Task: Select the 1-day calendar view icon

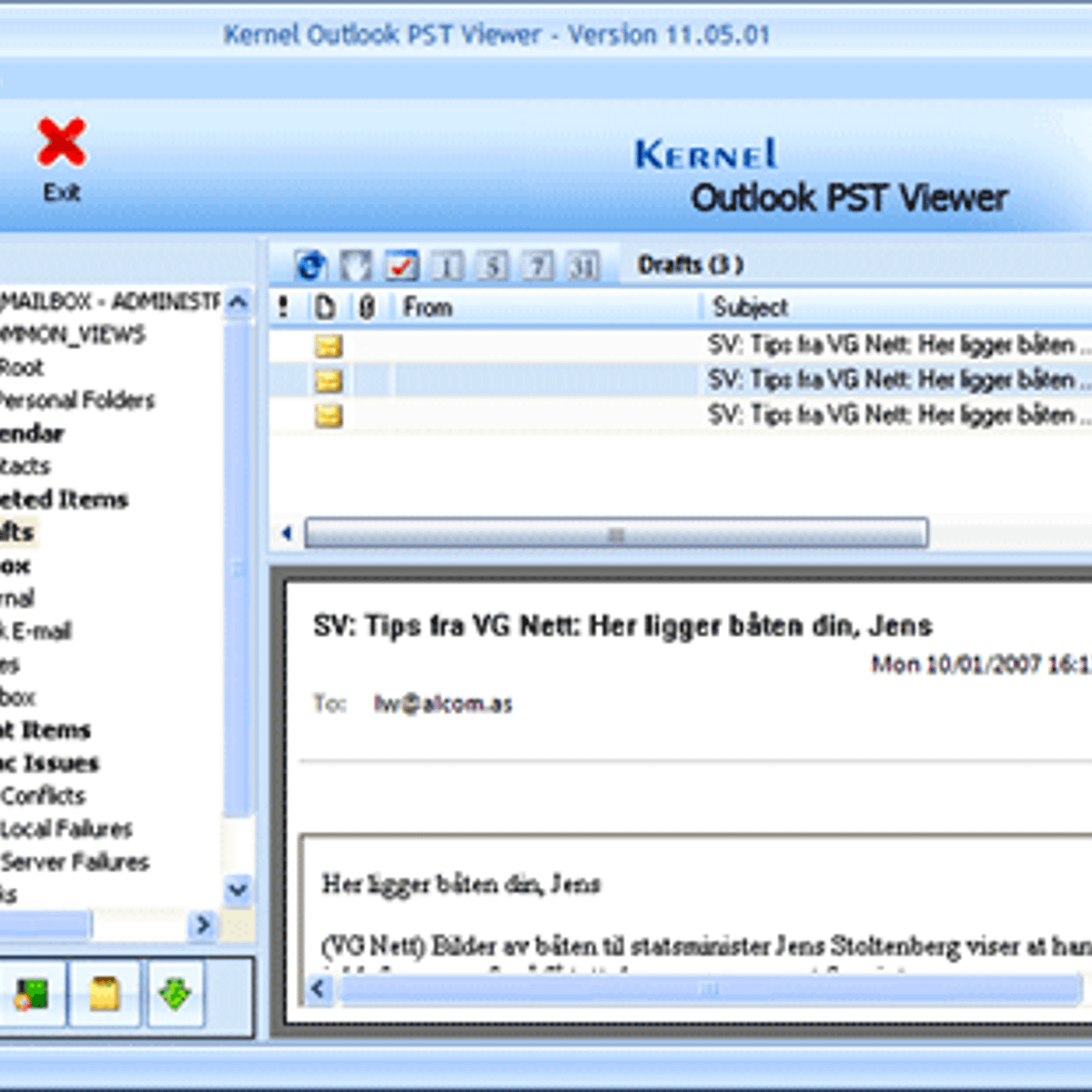Action: [x=447, y=266]
